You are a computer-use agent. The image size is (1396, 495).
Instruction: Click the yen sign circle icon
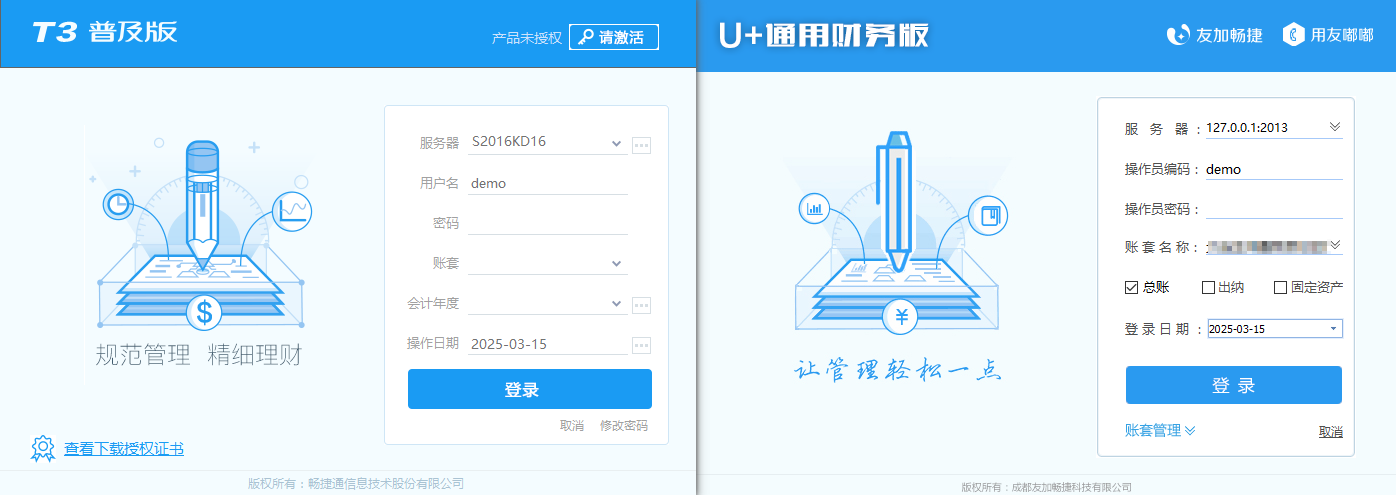[x=901, y=319]
